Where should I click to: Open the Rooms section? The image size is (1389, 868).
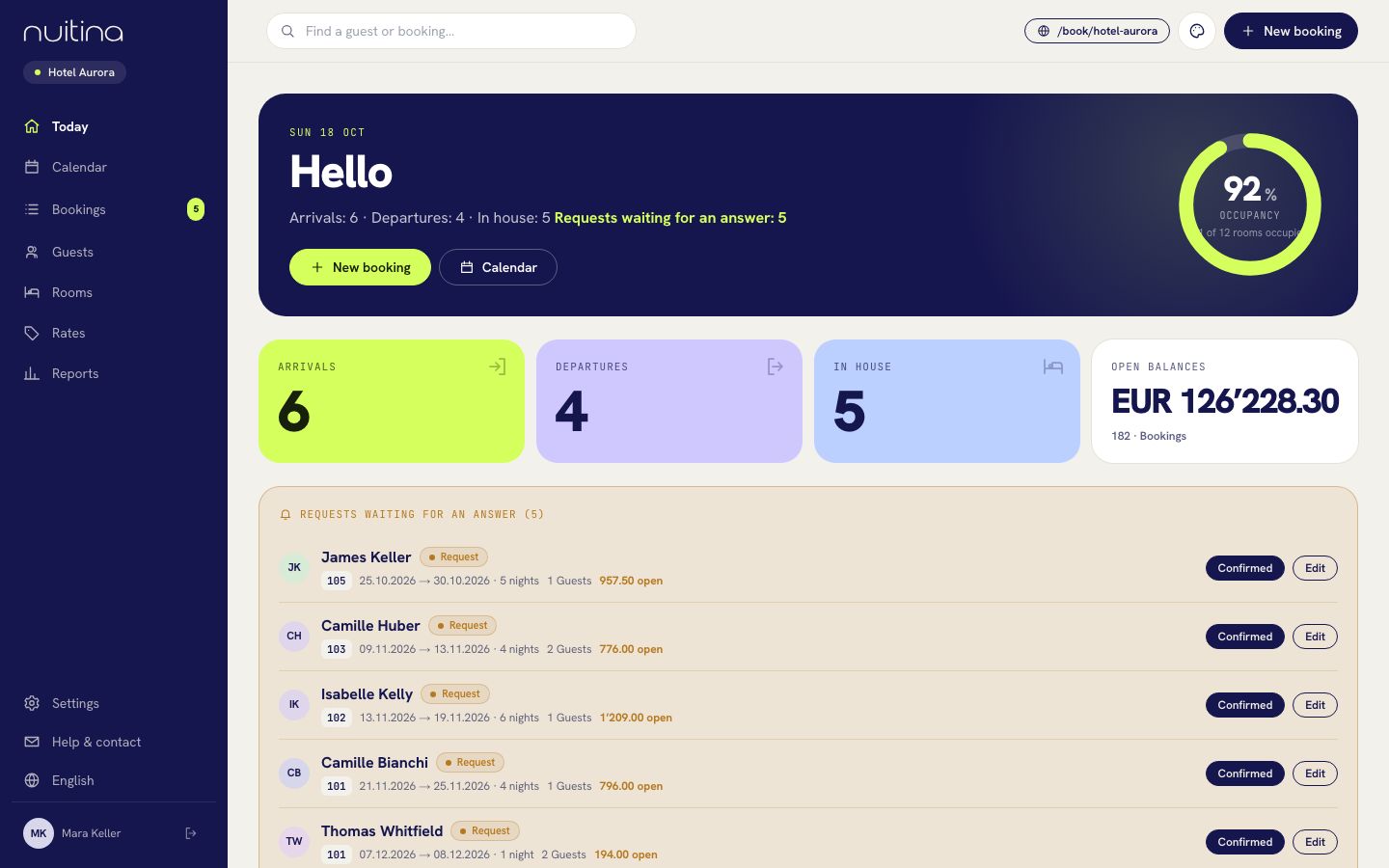pos(114,292)
